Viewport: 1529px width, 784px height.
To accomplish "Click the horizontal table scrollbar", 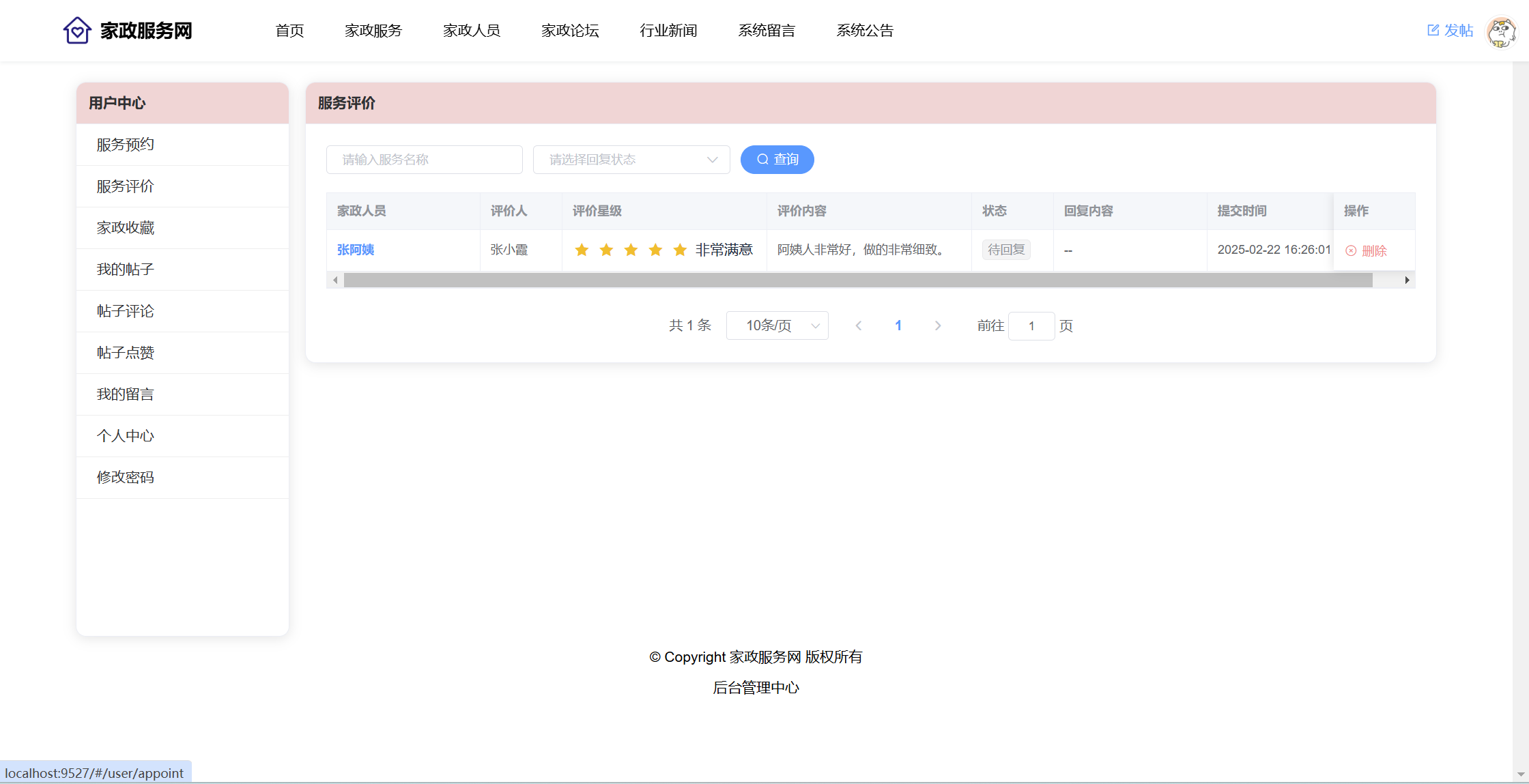I will (x=857, y=280).
